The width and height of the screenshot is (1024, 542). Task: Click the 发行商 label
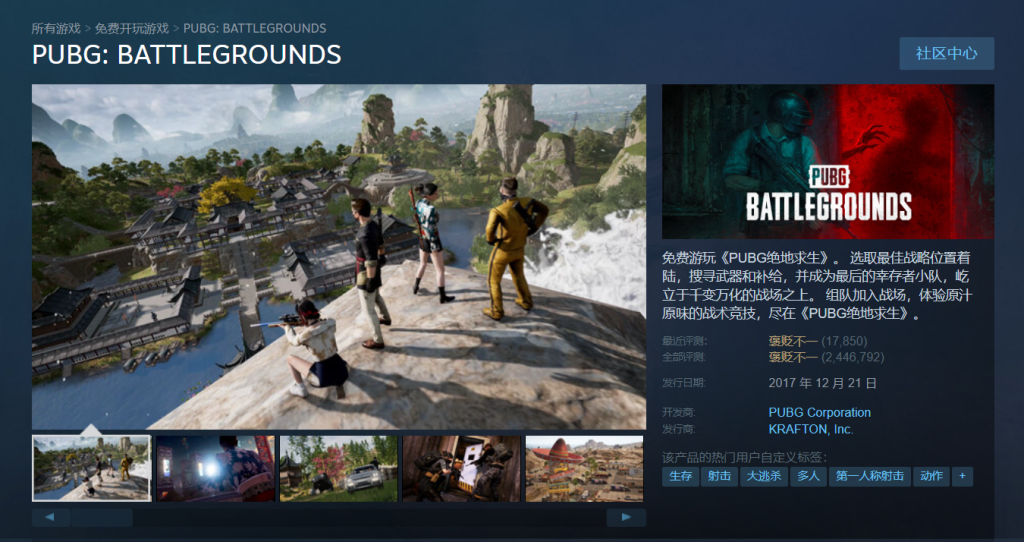(x=679, y=430)
